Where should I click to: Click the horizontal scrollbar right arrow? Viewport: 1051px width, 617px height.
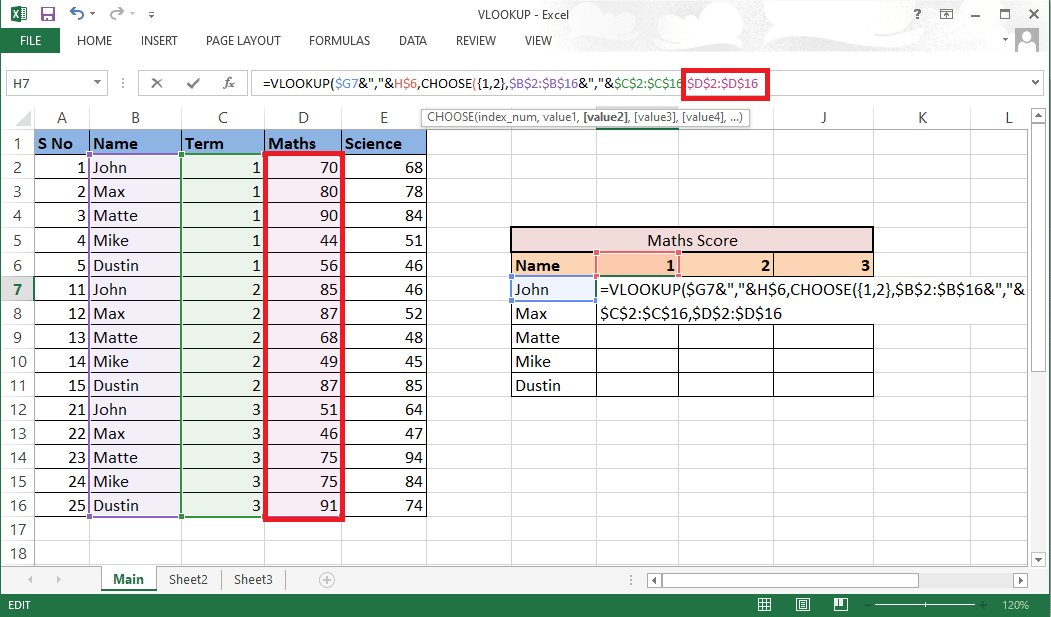point(1020,579)
